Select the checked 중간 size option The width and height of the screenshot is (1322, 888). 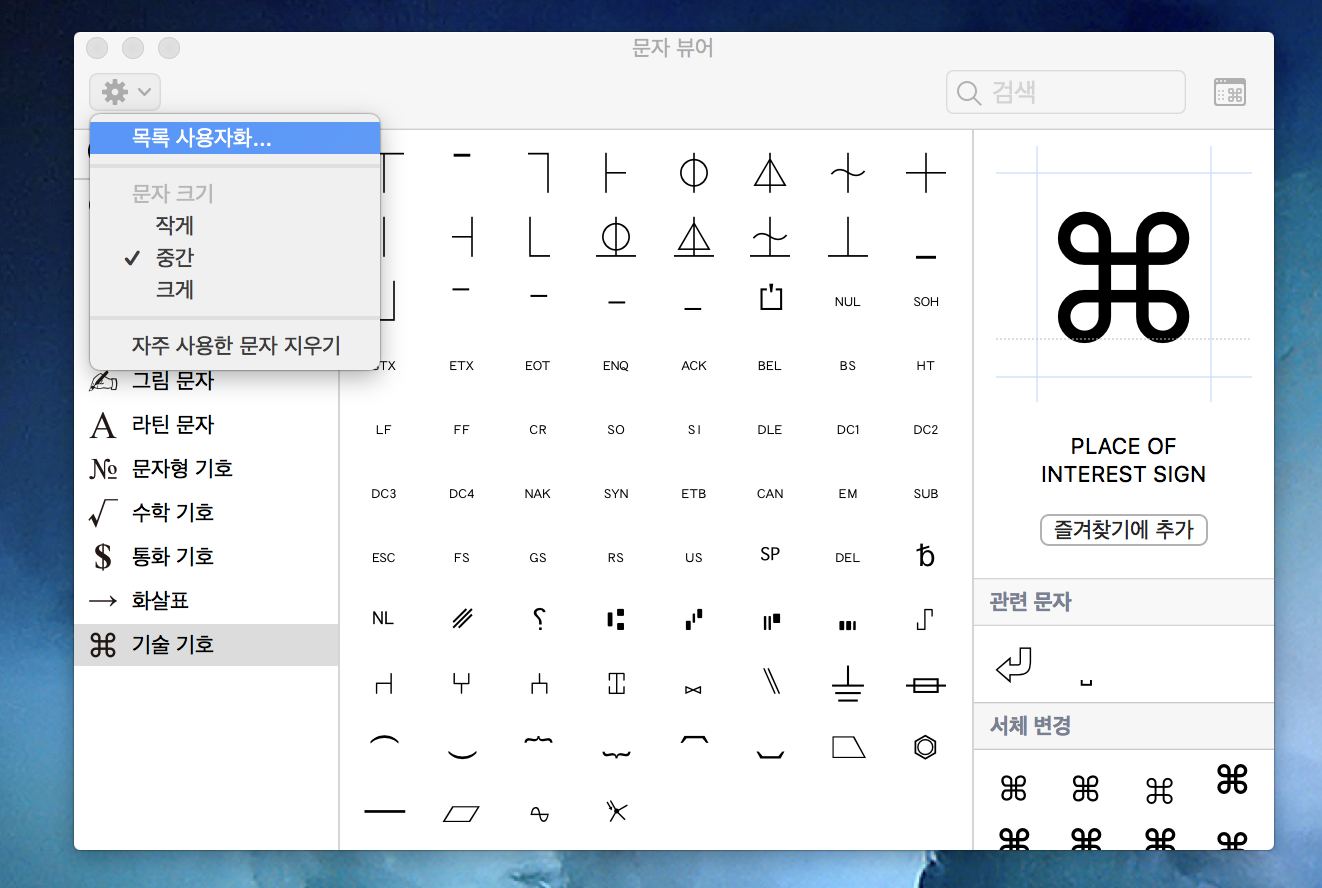click(x=175, y=258)
